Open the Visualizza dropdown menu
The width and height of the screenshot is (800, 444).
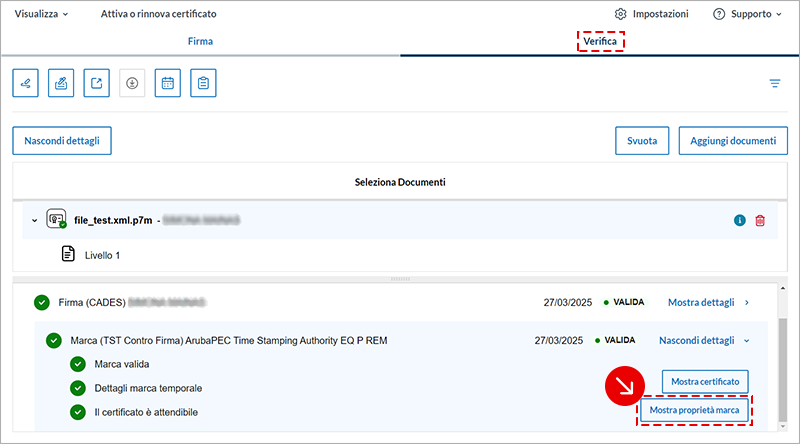click(42, 14)
